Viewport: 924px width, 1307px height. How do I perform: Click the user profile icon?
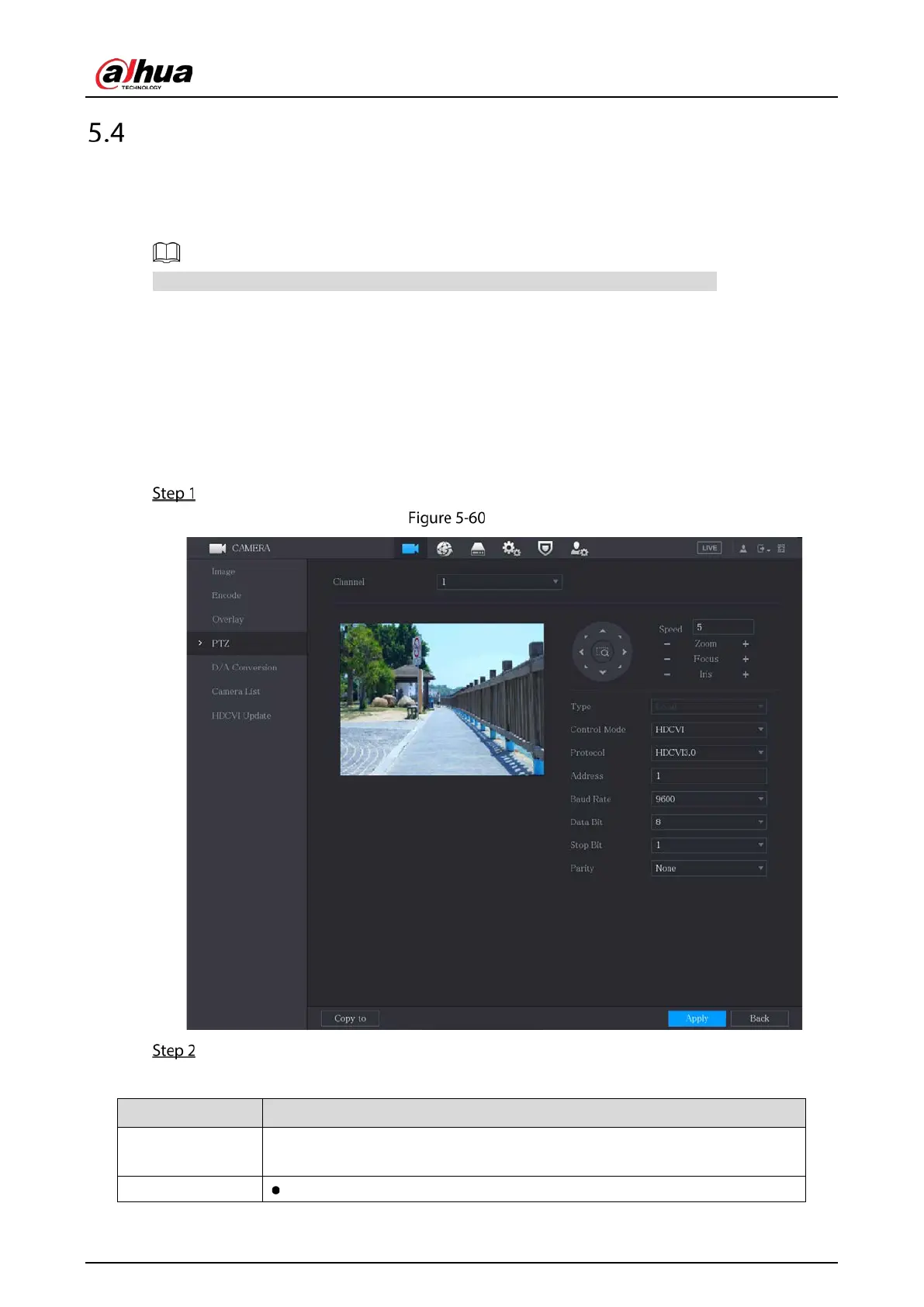(743, 549)
